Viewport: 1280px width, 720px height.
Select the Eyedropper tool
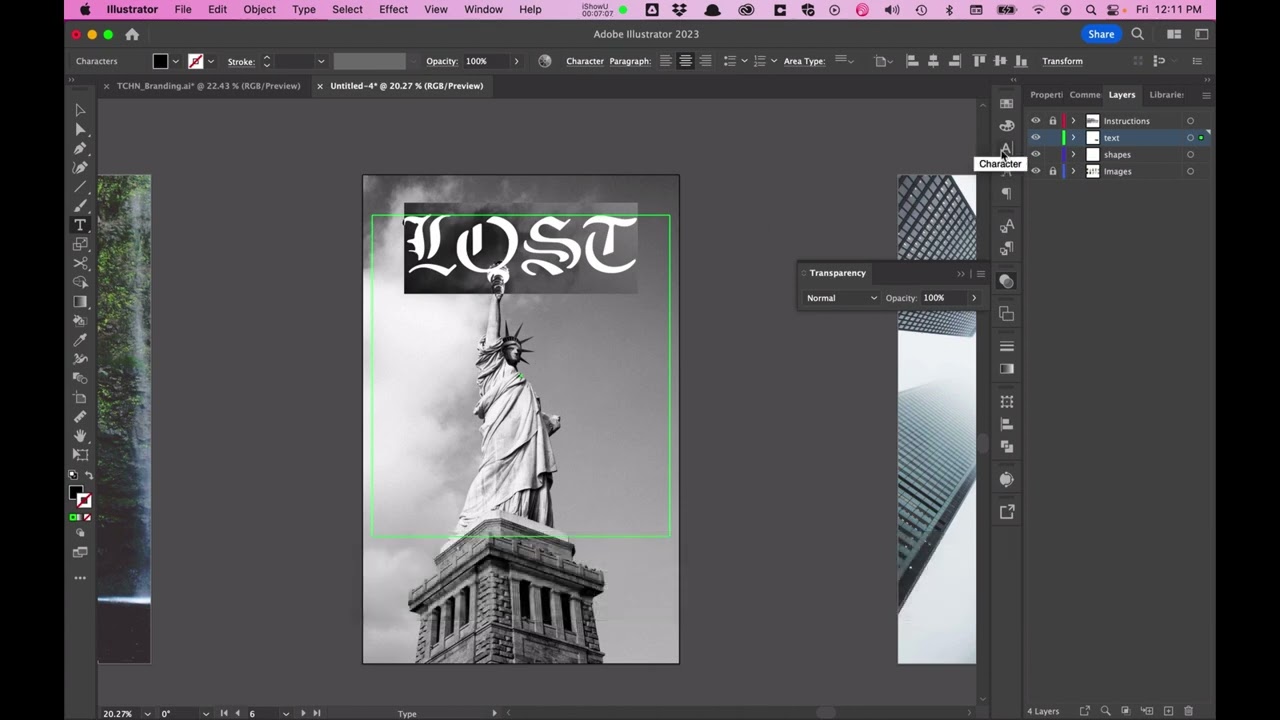tap(80, 340)
